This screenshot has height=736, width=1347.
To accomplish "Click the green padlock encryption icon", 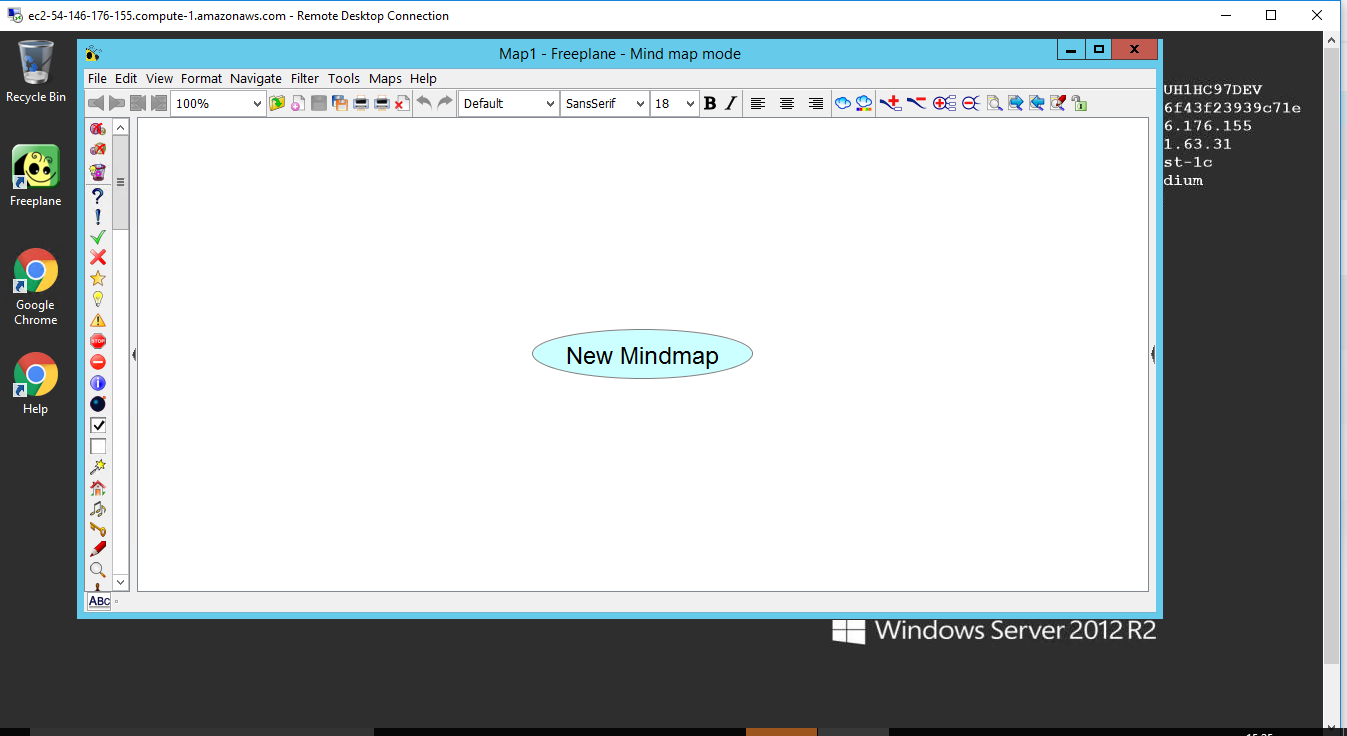I will pyautogui.click(x=1079, y=103).
